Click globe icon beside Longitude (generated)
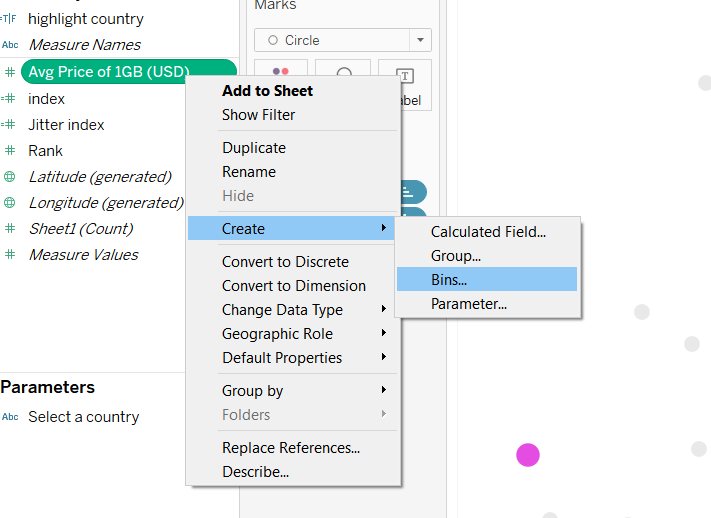Viewport: 711px width, 518px height. [10, 203]
